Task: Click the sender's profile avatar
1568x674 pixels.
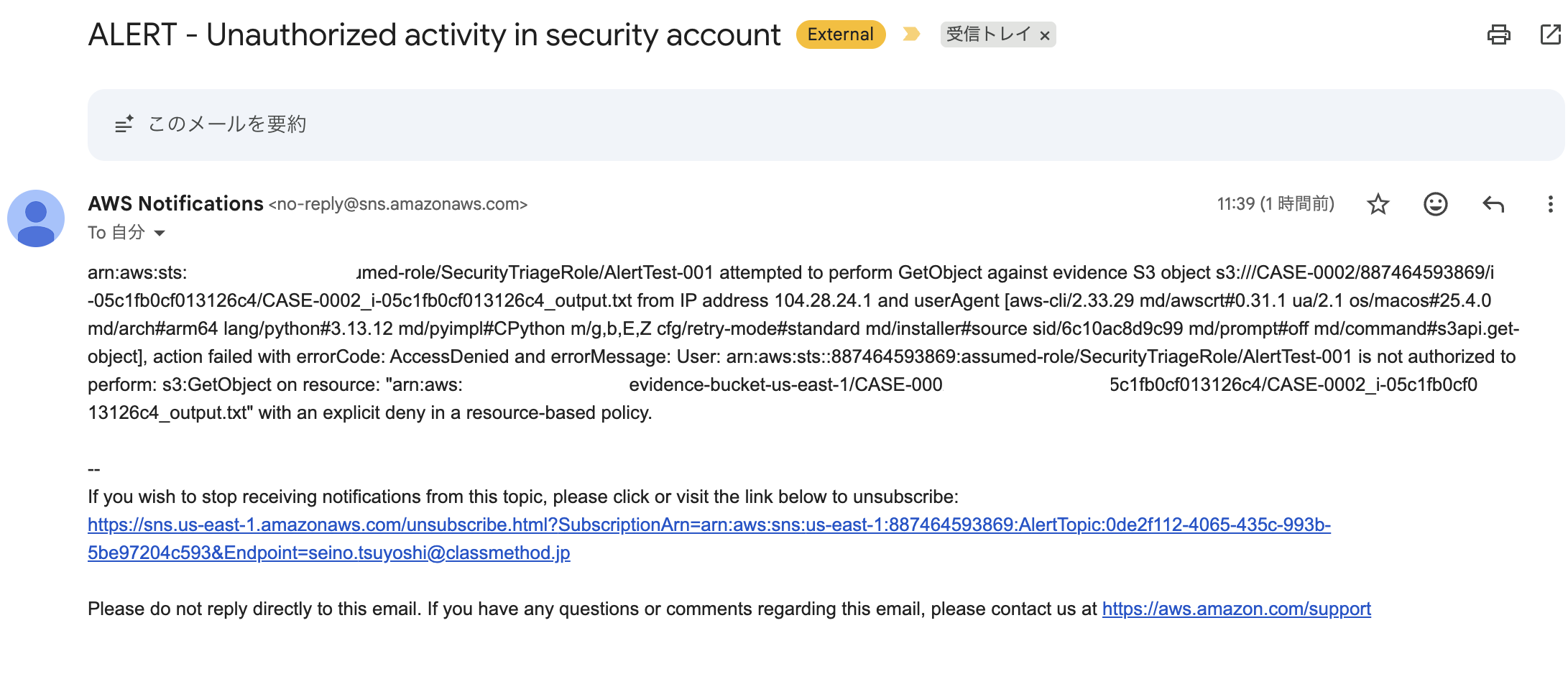Action: (36, 218)
